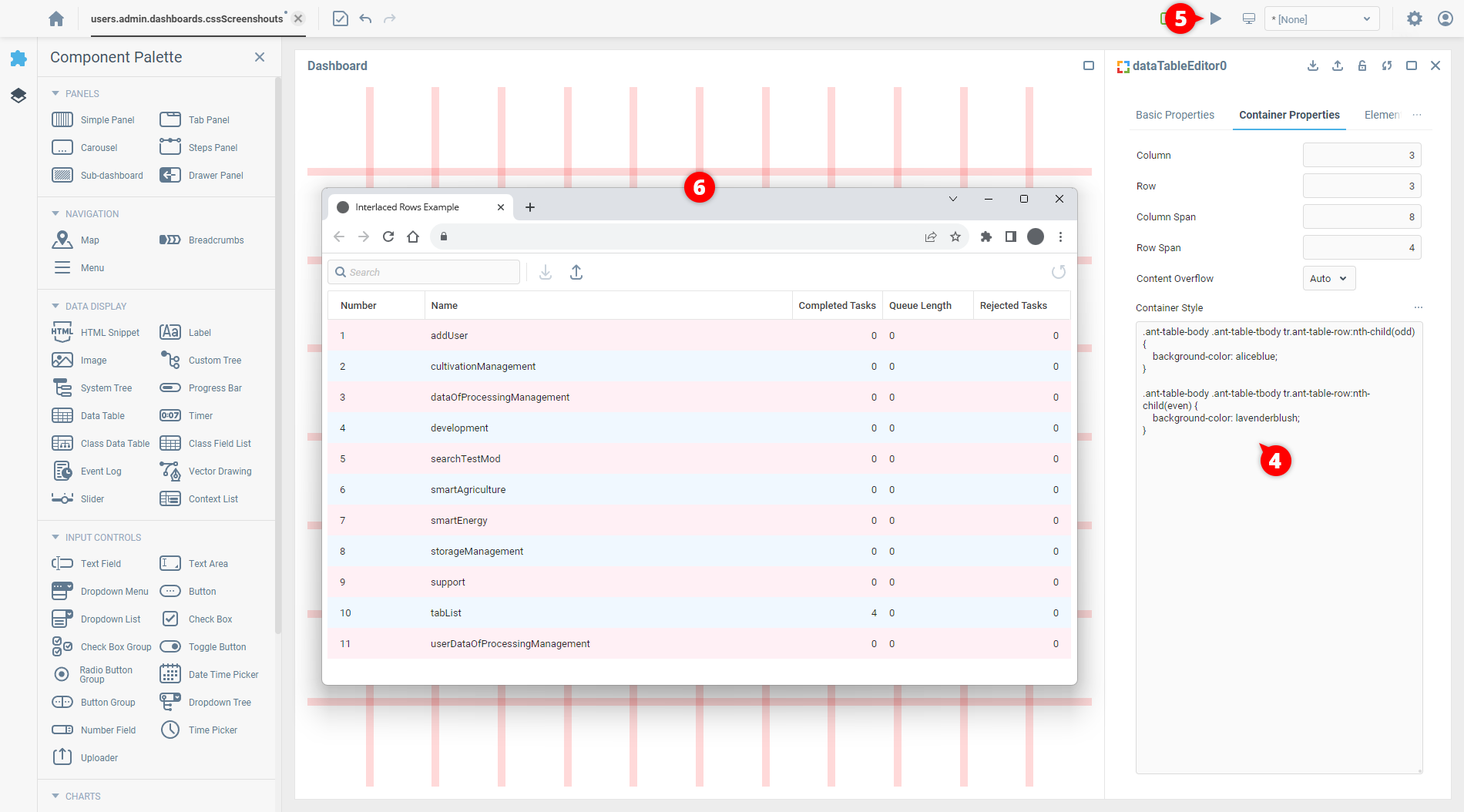Close the Component Palette panel
The height and width of the screenshot is (812, 1464).
(x=260, y=57)
